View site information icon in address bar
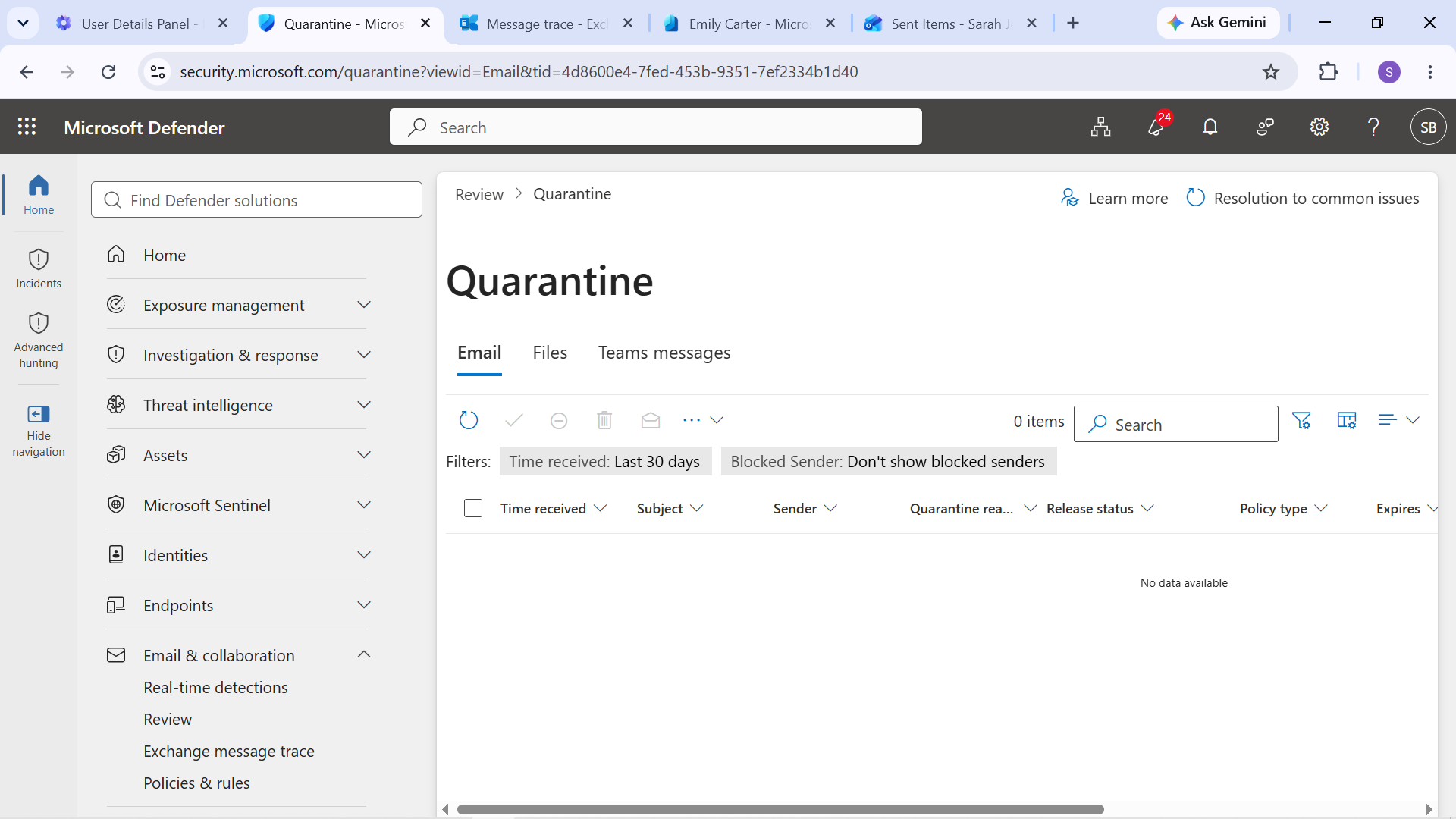This screenshot has width=1456, height=819. point(158,72)
